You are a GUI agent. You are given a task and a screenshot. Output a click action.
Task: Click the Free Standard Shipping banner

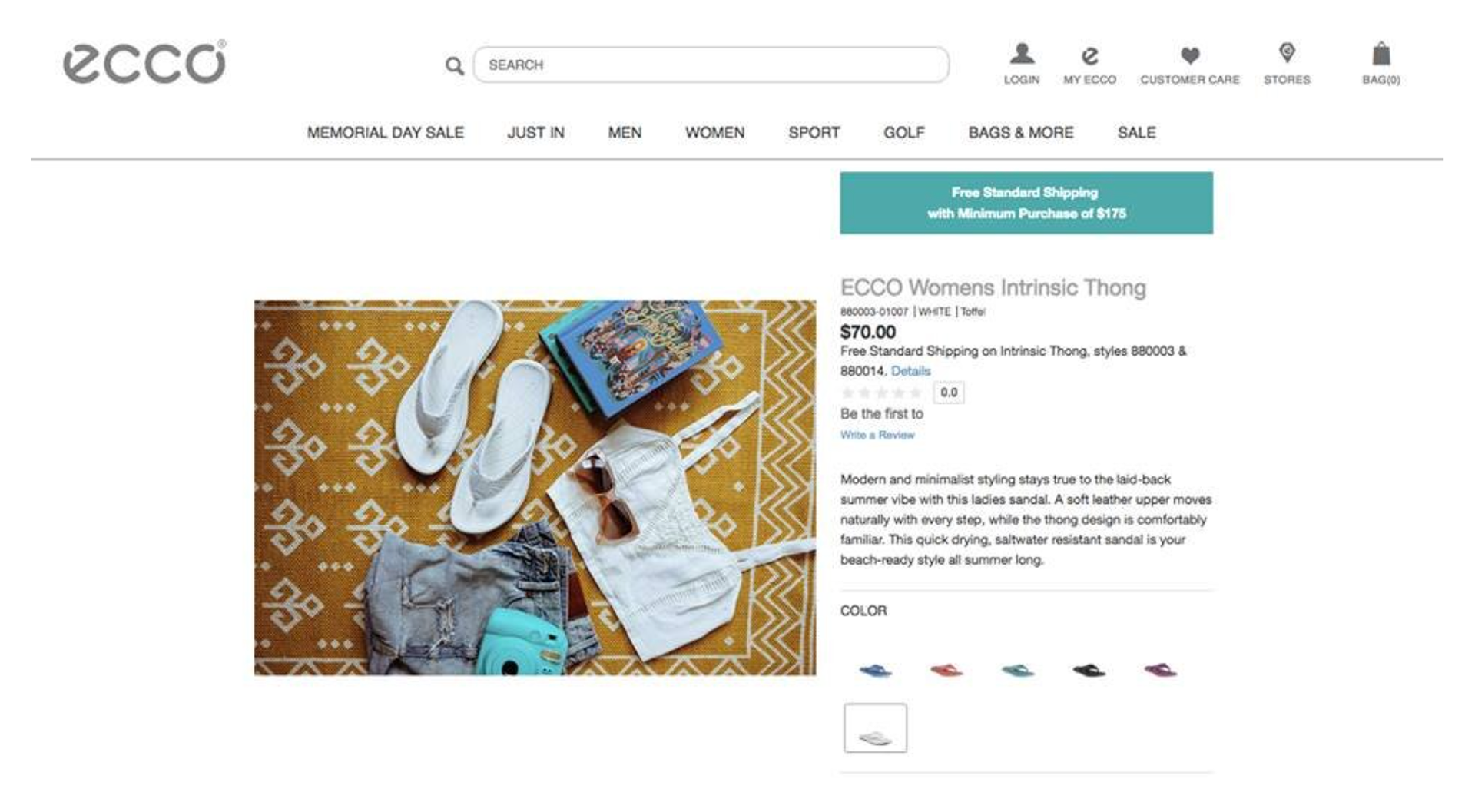coord(1026,203)
